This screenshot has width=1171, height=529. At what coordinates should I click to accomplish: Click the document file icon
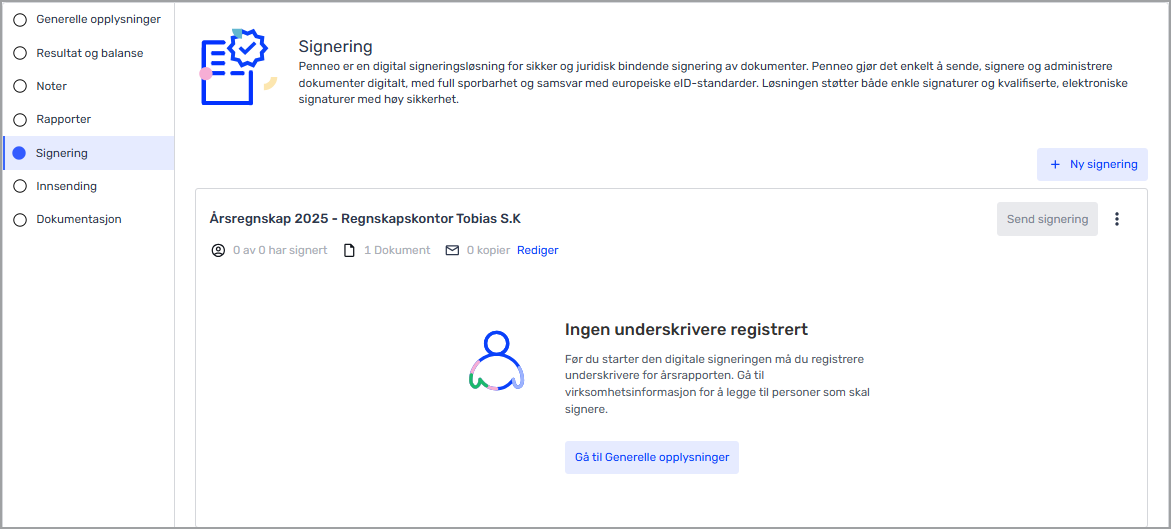pos(349,250)
